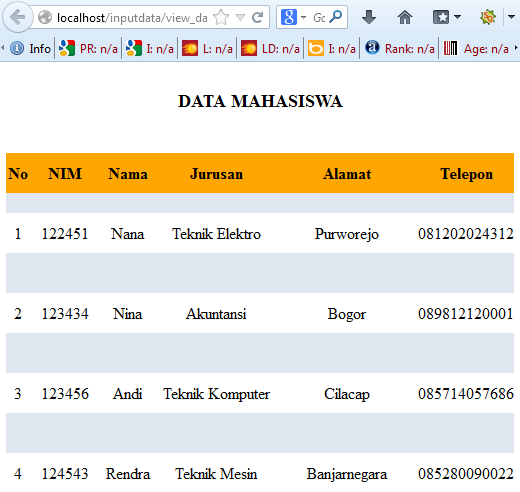Click the Jurusan column header
This screenshot has width=520, height=492.
(x=216, y=174)
